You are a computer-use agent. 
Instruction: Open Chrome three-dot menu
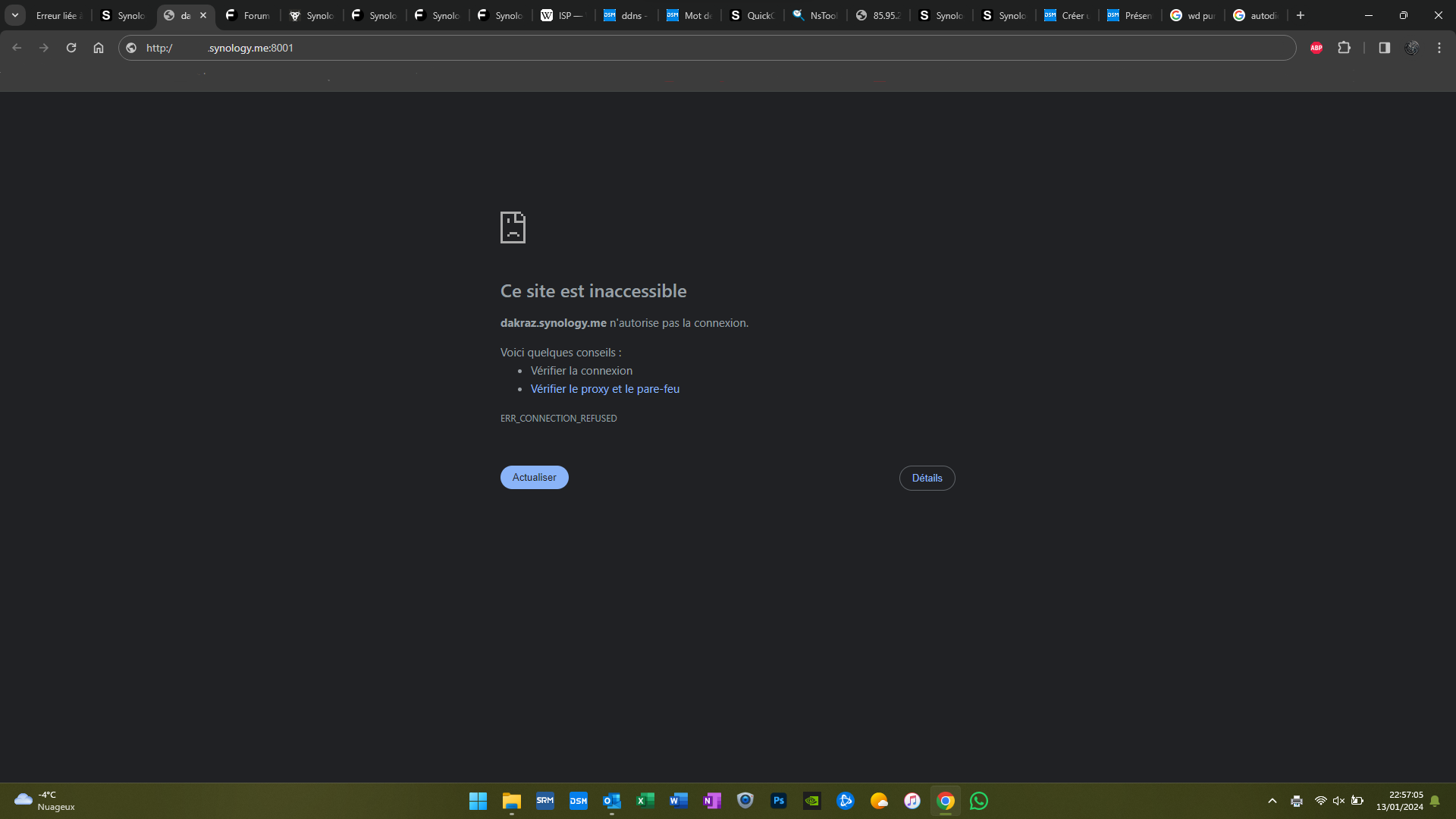coord(1439,48)
